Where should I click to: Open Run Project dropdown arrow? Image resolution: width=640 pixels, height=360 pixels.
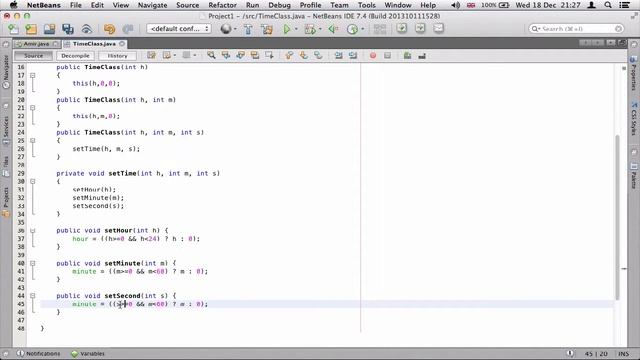click(x=296, y=29)
